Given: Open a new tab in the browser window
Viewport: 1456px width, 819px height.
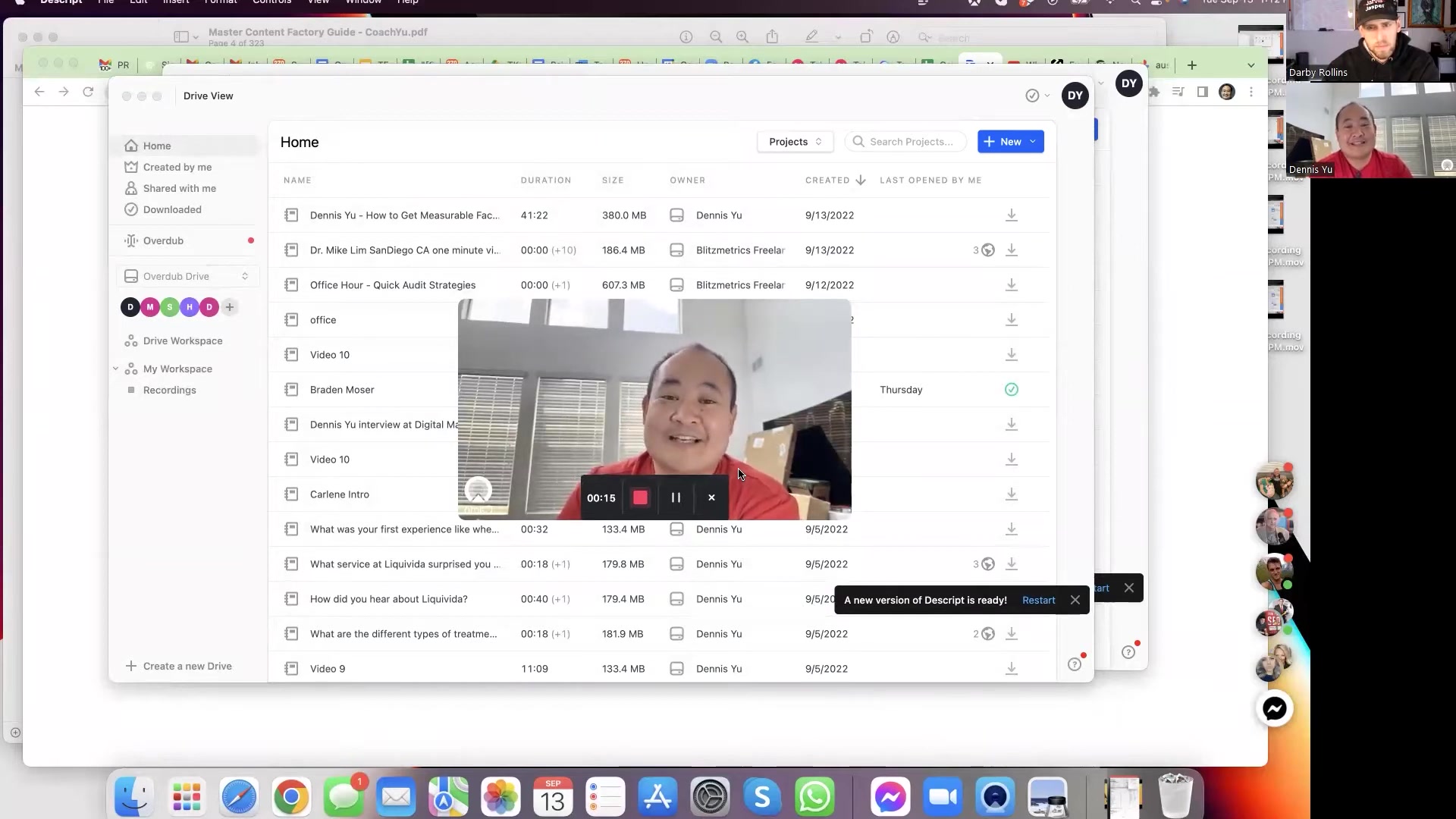Looking at the screenshot, I should click(1191, 65).
